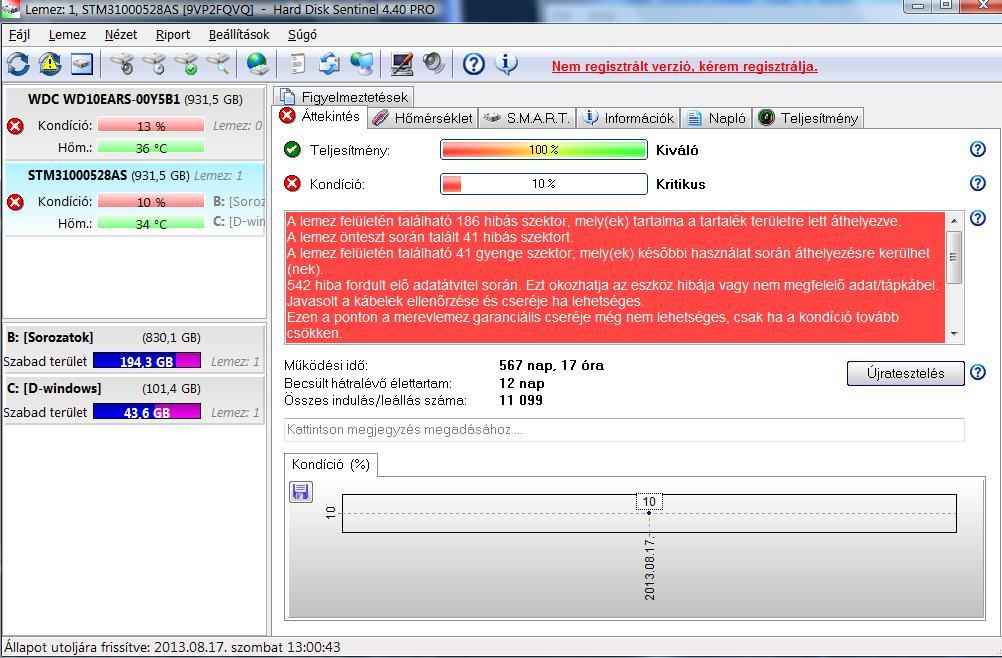Click the 12 nap estimated lifetime value

[x=521, y=383]
